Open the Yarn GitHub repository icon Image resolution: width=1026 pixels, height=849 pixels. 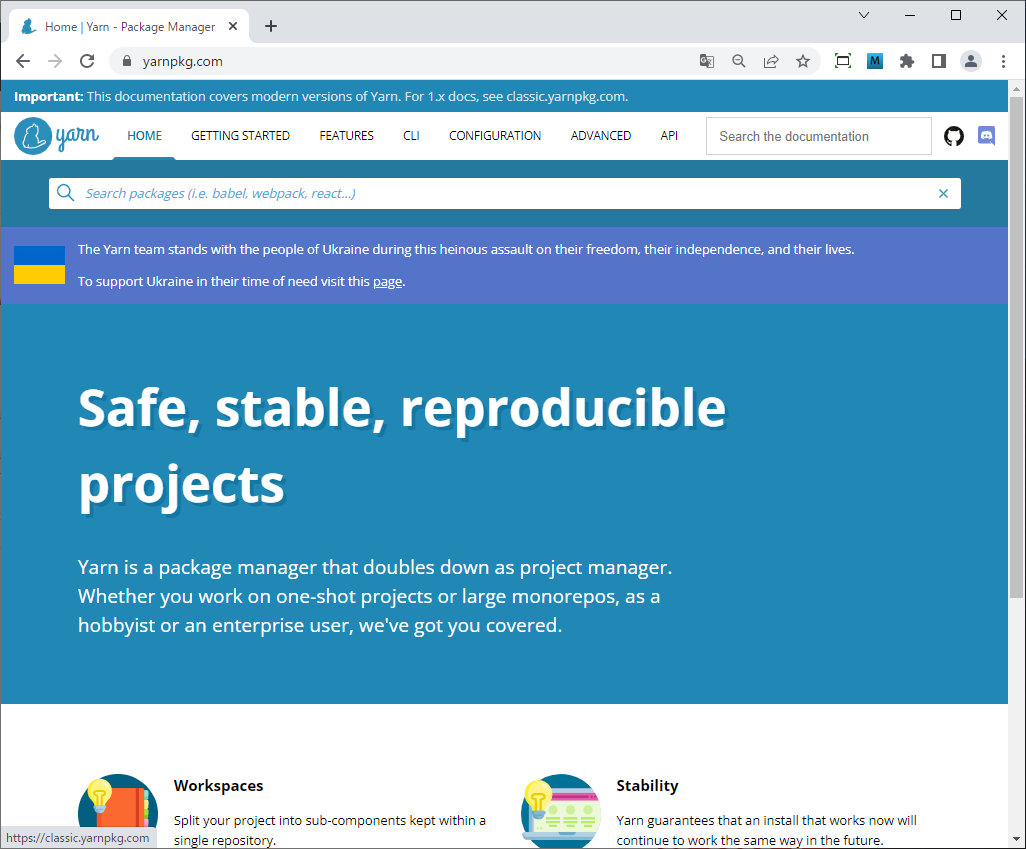click(x=953, y=136)
